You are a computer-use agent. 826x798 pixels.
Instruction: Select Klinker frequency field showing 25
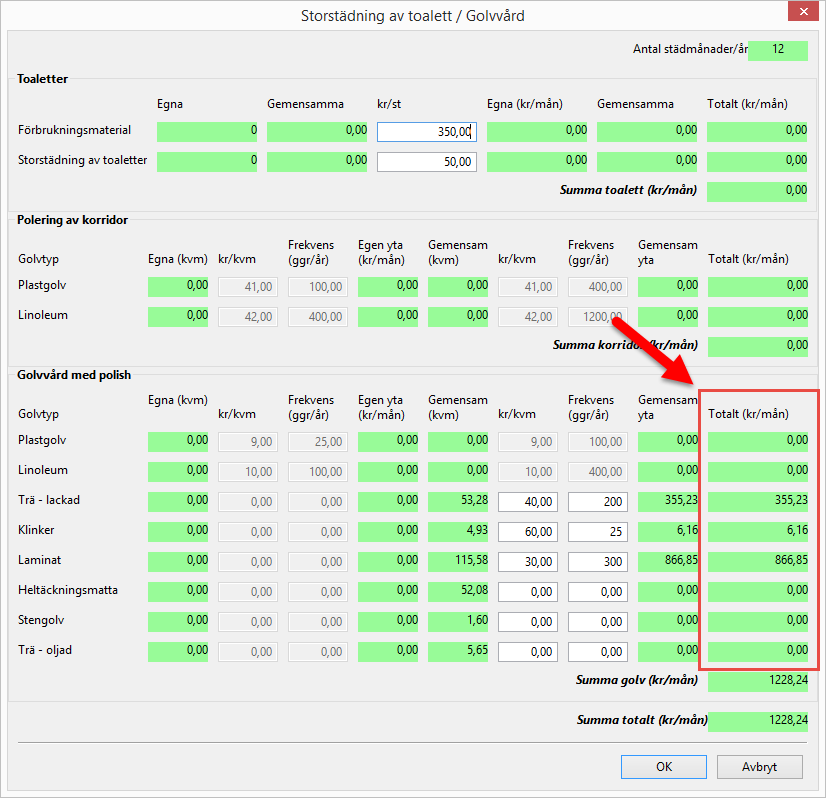[598, 532]
